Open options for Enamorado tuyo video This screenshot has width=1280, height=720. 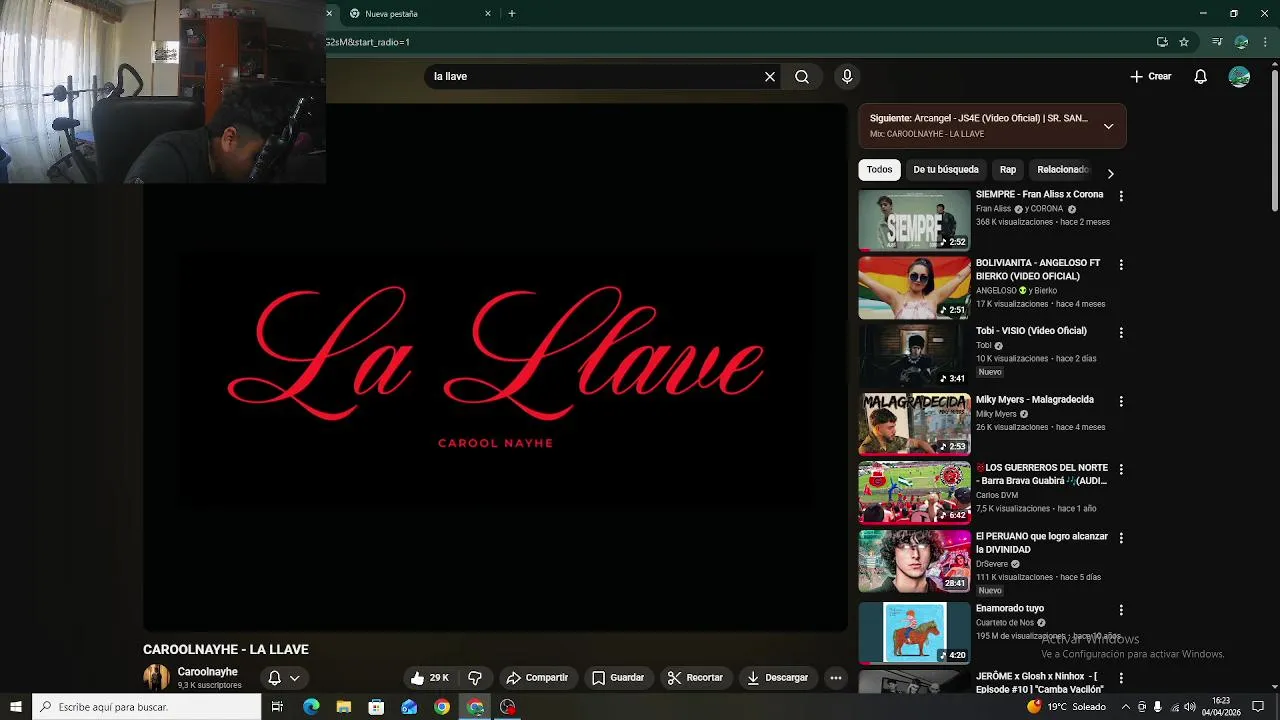coord(1121,610)
